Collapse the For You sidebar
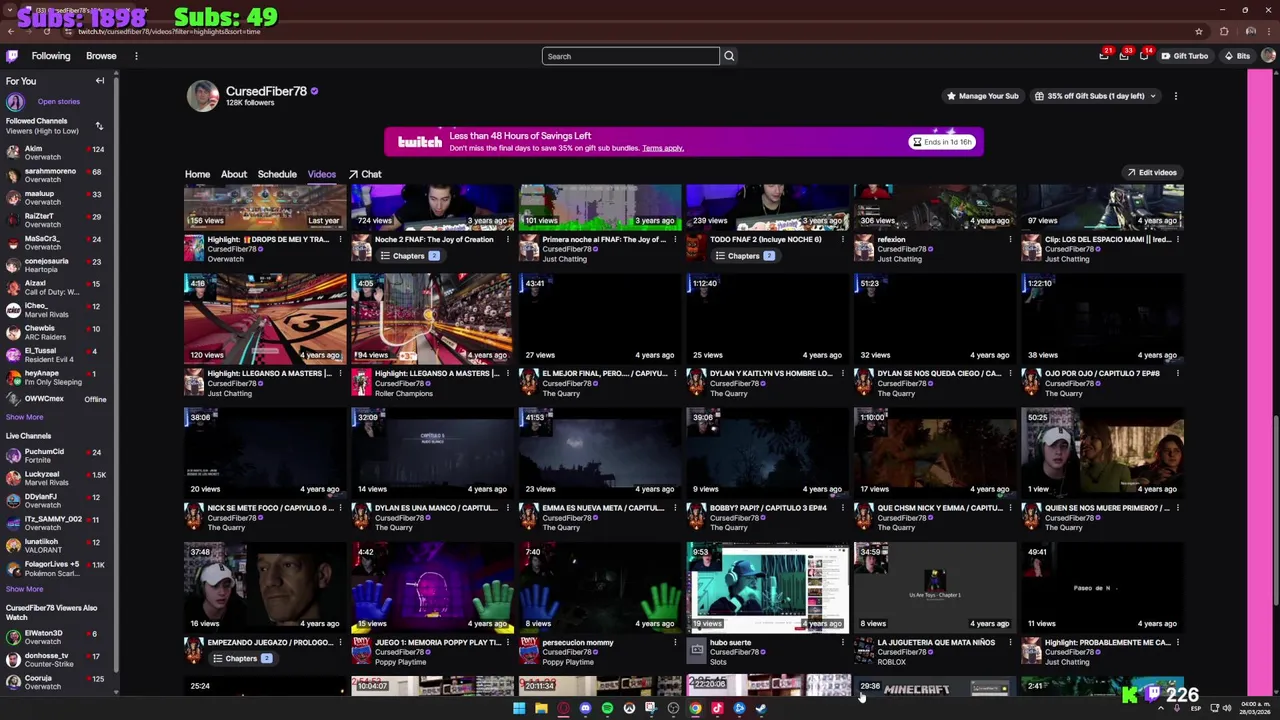This screenshot has width=1280, height=720. (x=100, y=81)
